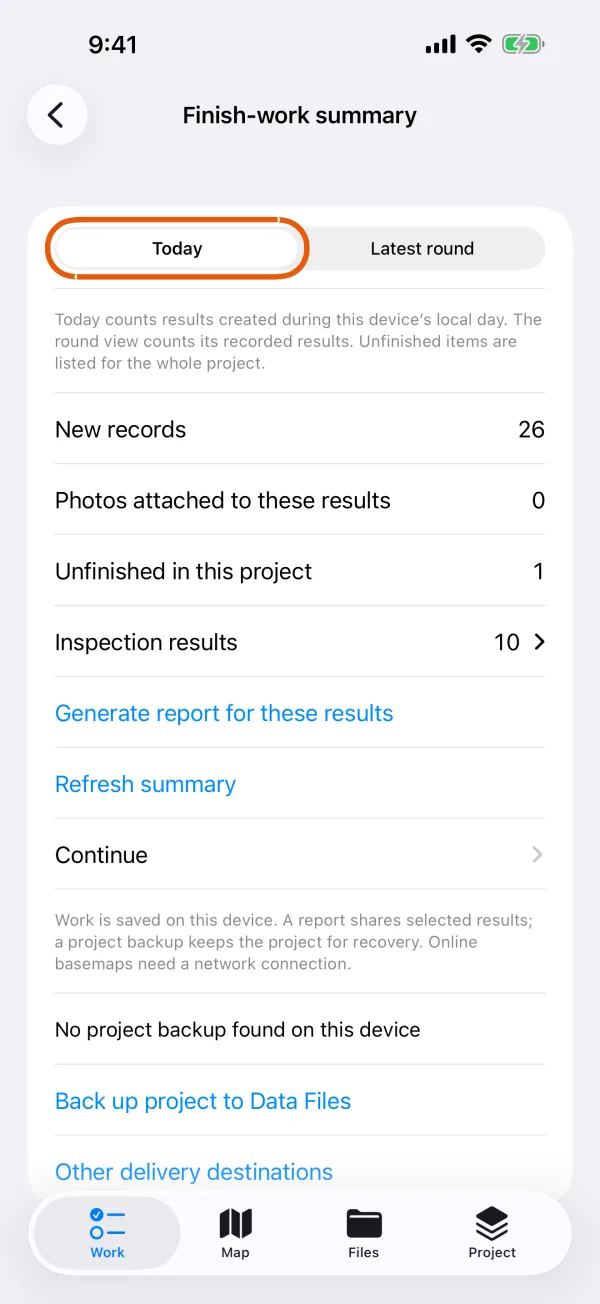Select the Today segment

[177, 248]
